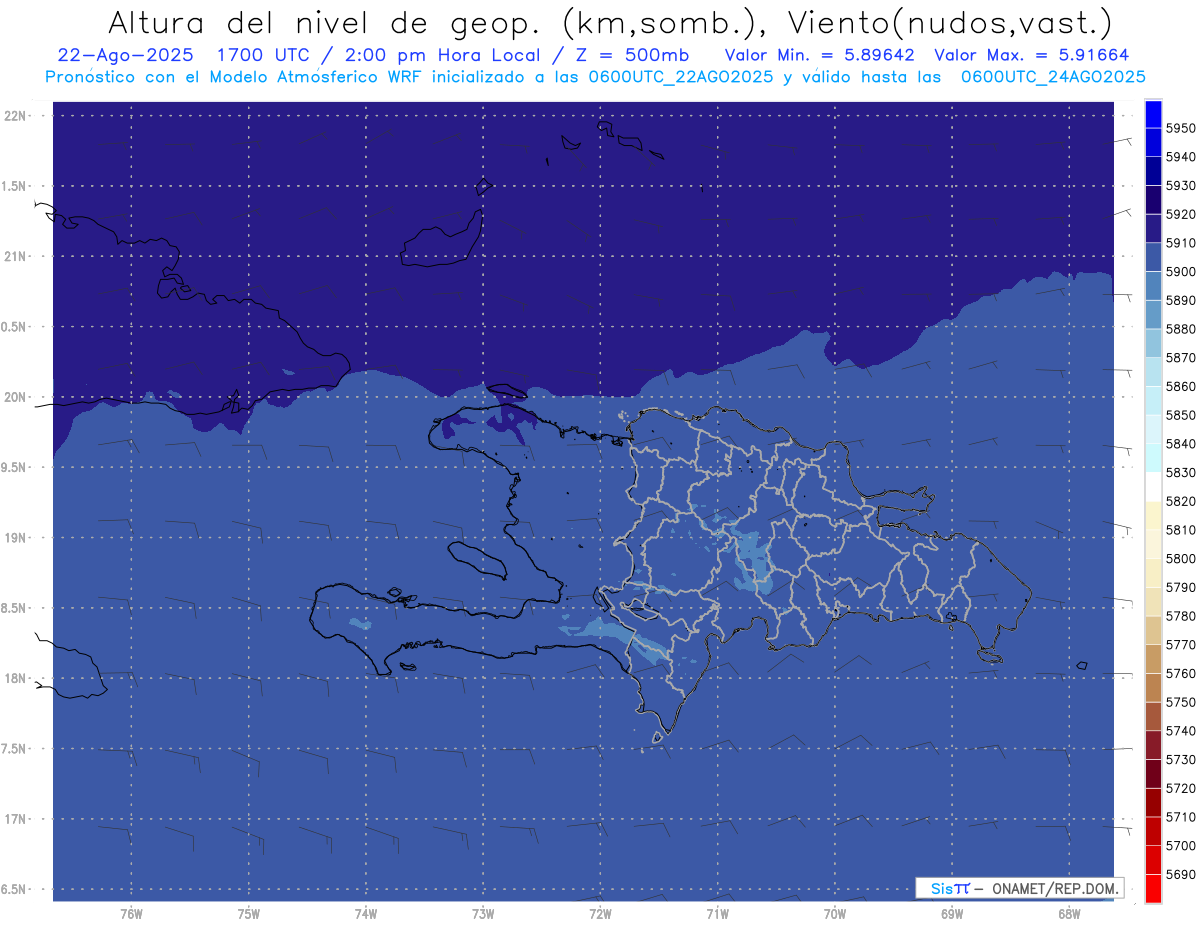The height and width of the screenshot is (927, 1200).
Task: Select the legend swatch between 5890 and 5900
Action: 1153,286
